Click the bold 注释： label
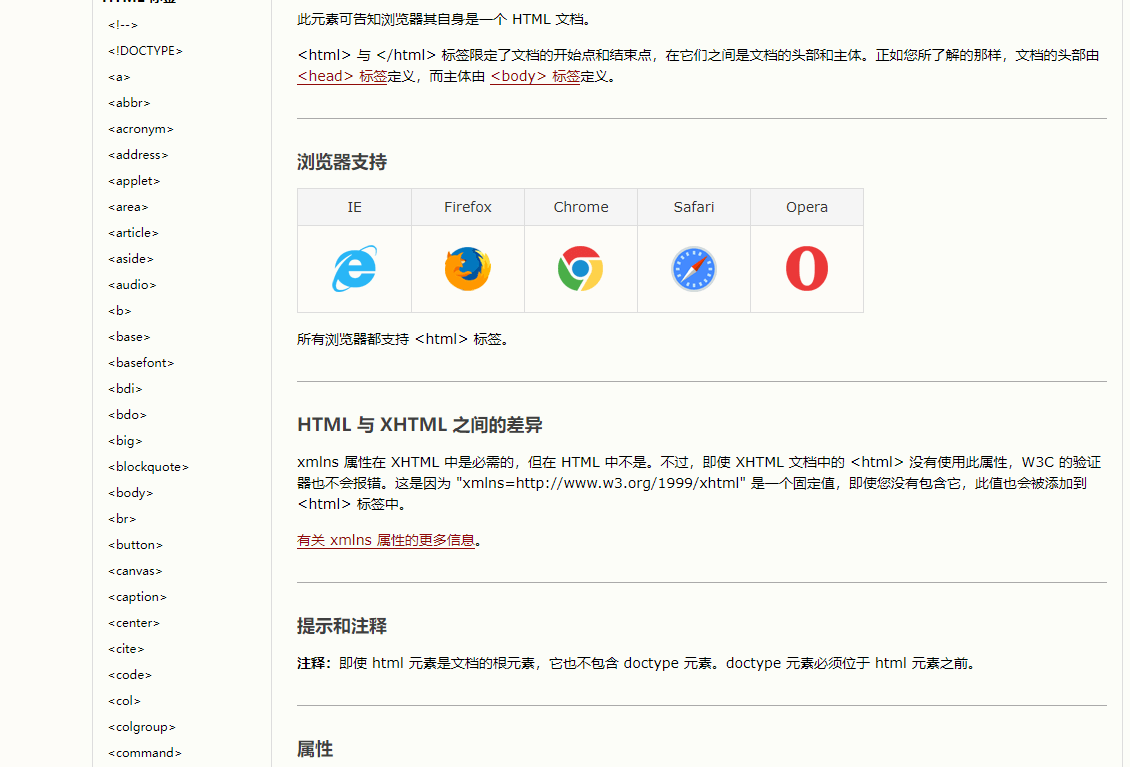The image size is (1130, 767). click(314, 663)
